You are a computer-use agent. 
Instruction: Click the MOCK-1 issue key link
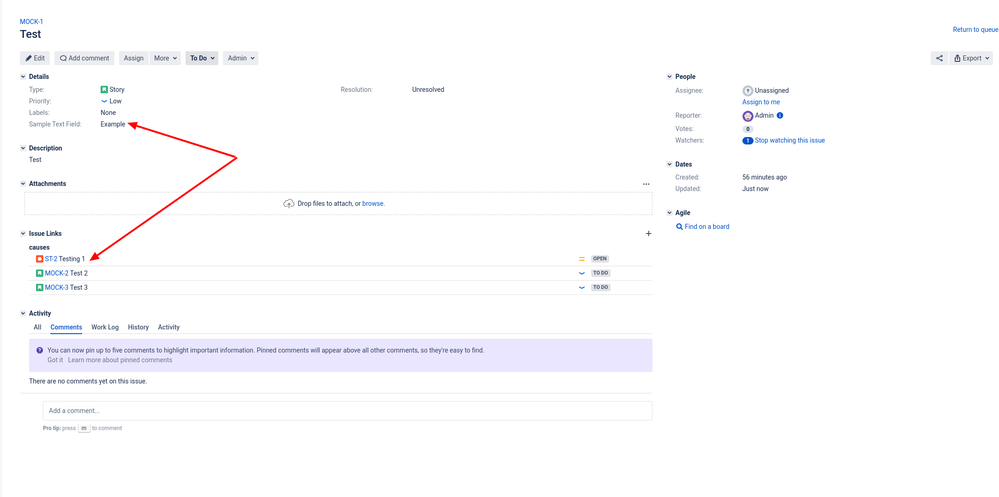32,22
